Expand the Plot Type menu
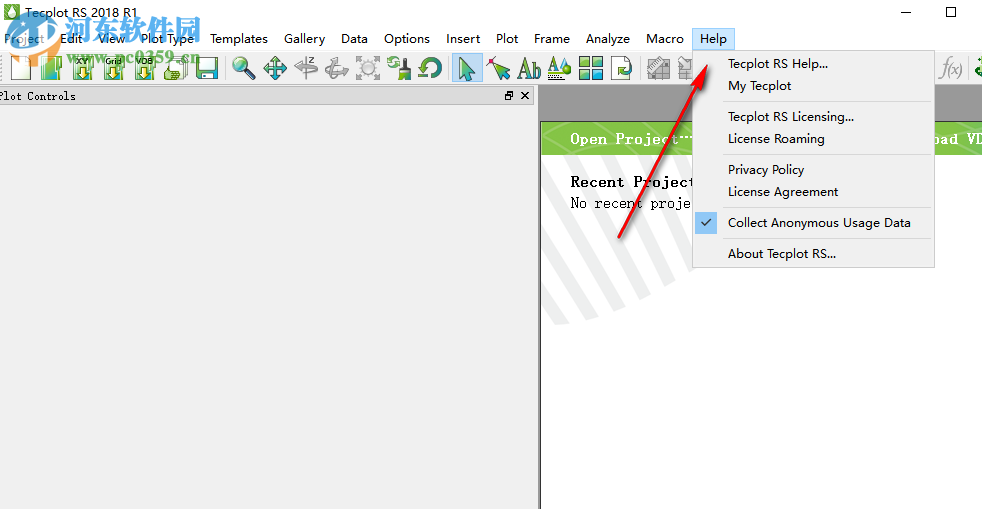This screenshot has width=982, height=509. (x=168, y=39)
